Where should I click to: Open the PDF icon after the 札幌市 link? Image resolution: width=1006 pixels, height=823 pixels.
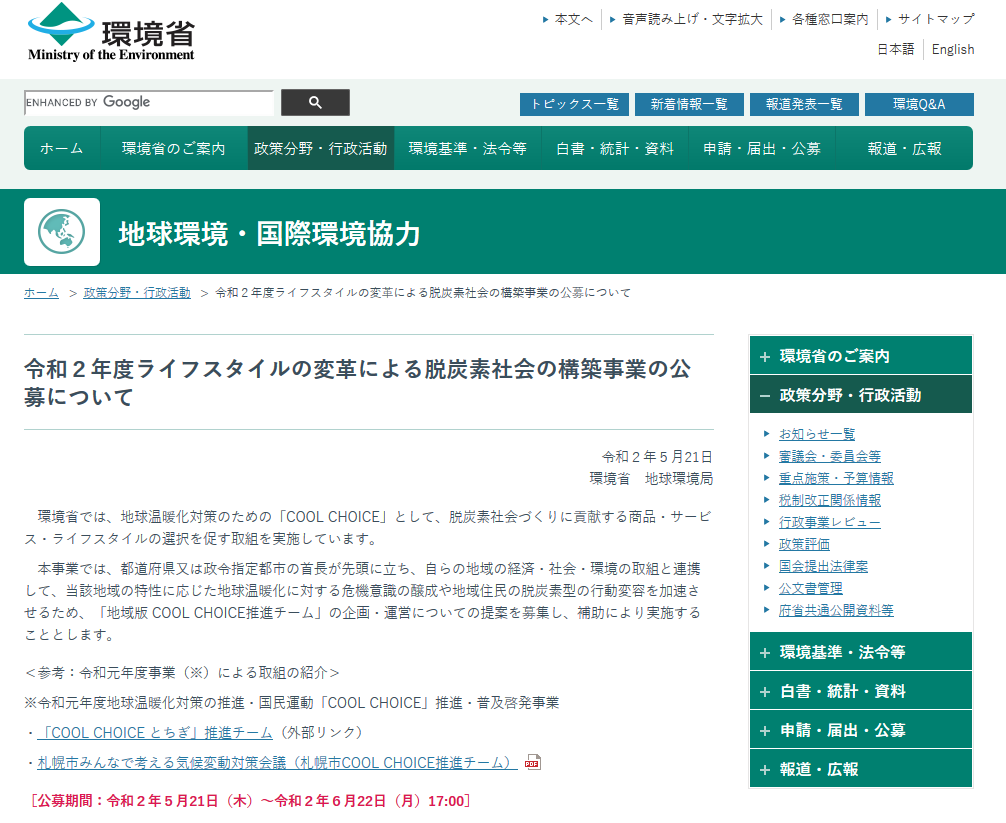coord(533,763)
